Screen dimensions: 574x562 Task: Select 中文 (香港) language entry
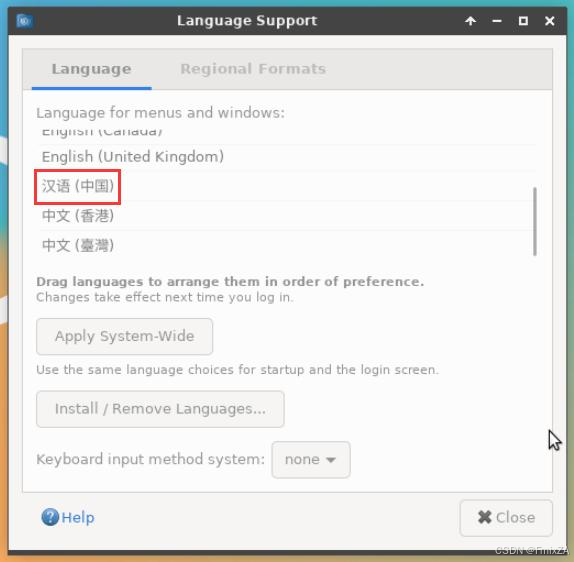[287, 216]
